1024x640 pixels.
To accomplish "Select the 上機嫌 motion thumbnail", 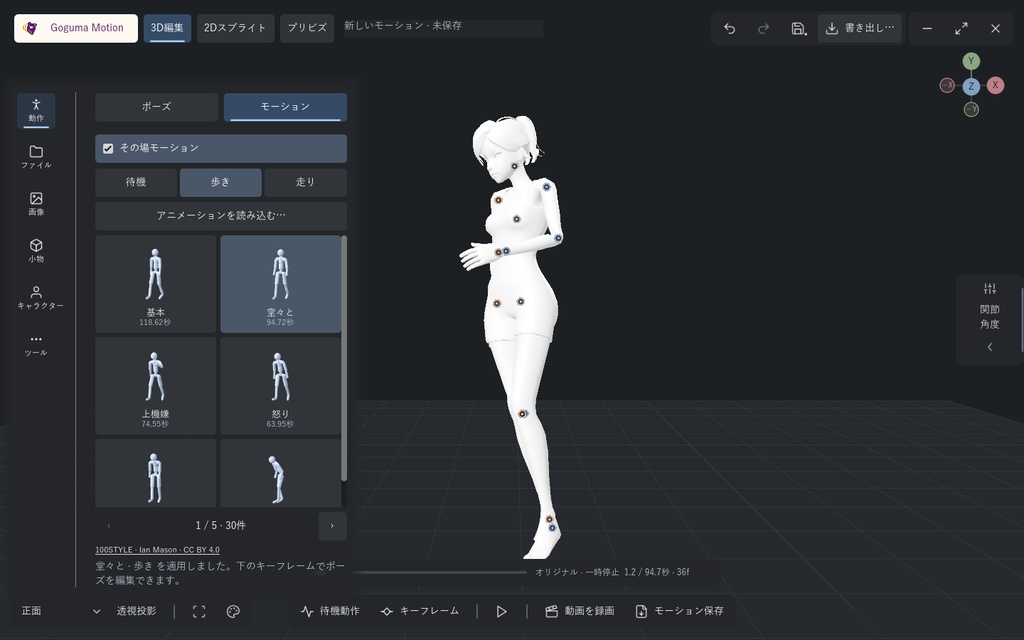I will pyautogui.click(x=155, y=386).
